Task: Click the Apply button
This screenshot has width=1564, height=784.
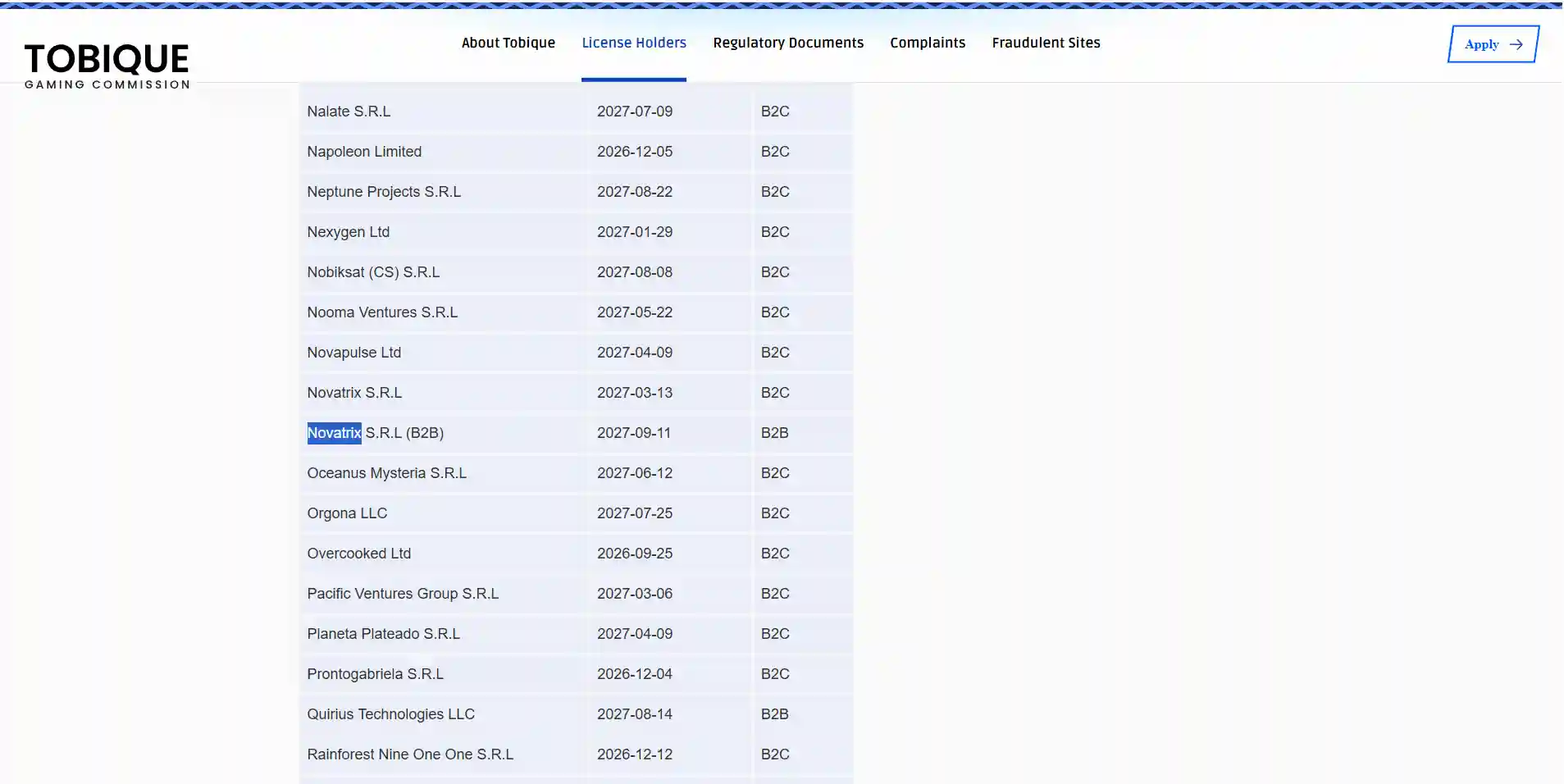Action: tap(1493, 44)
